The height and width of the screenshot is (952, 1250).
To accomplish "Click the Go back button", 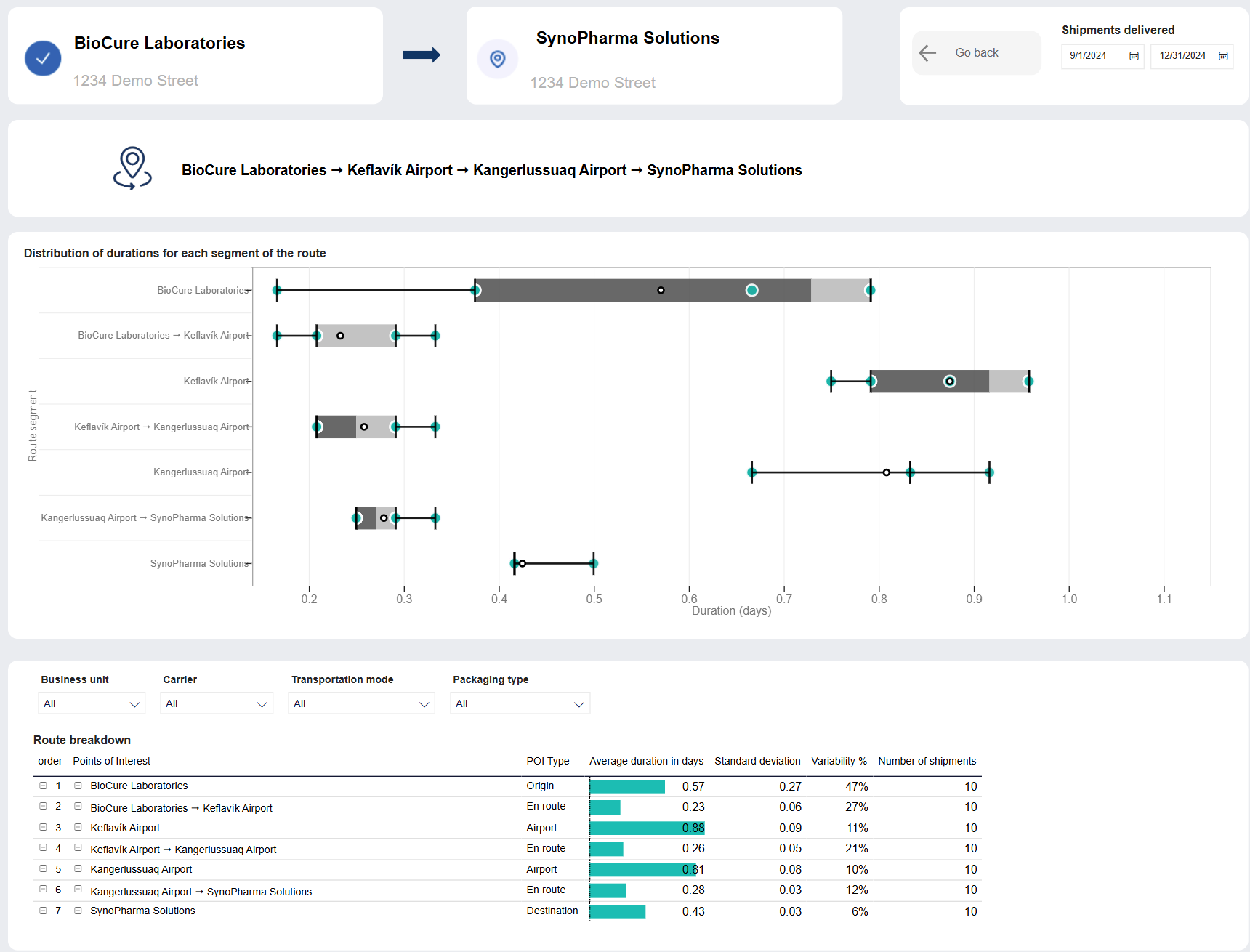I will [x=977, y=52].
